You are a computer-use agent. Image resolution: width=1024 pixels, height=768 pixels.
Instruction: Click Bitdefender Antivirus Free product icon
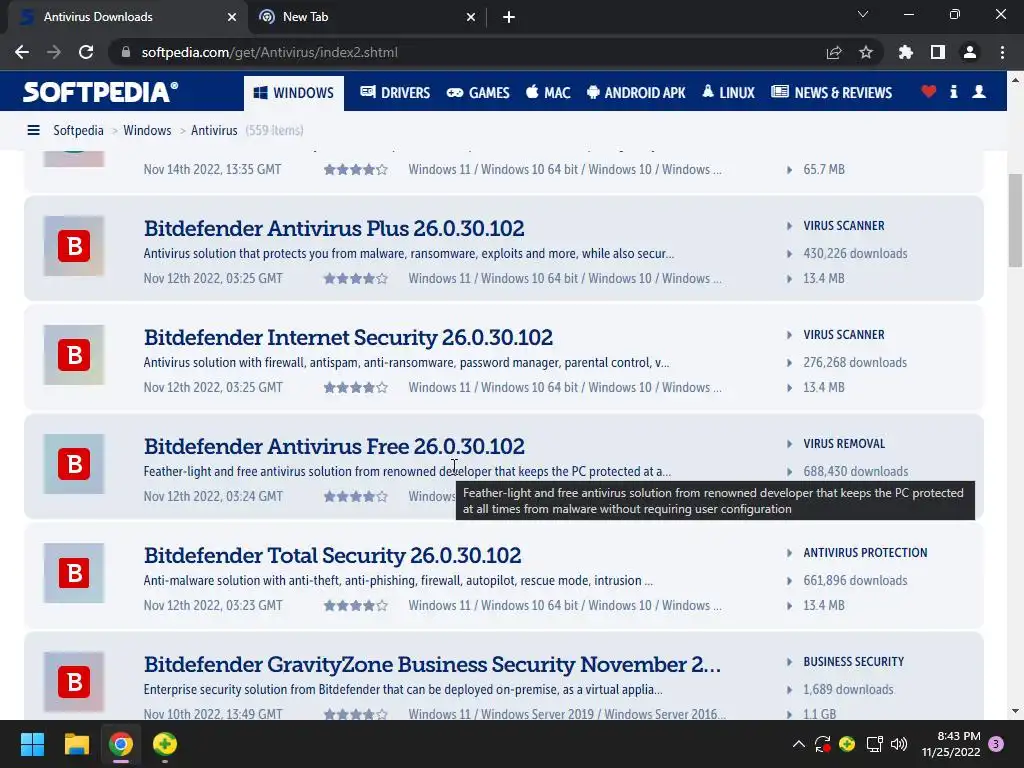click(74, 464)
